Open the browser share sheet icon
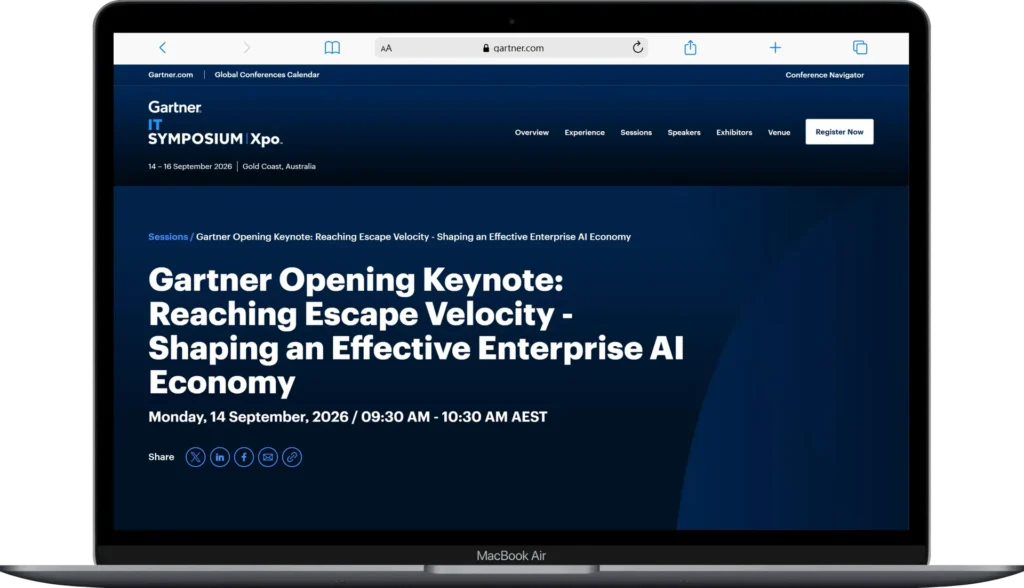Image resolution: width=1024 pixels, height=588 pixels. [690, 47]
